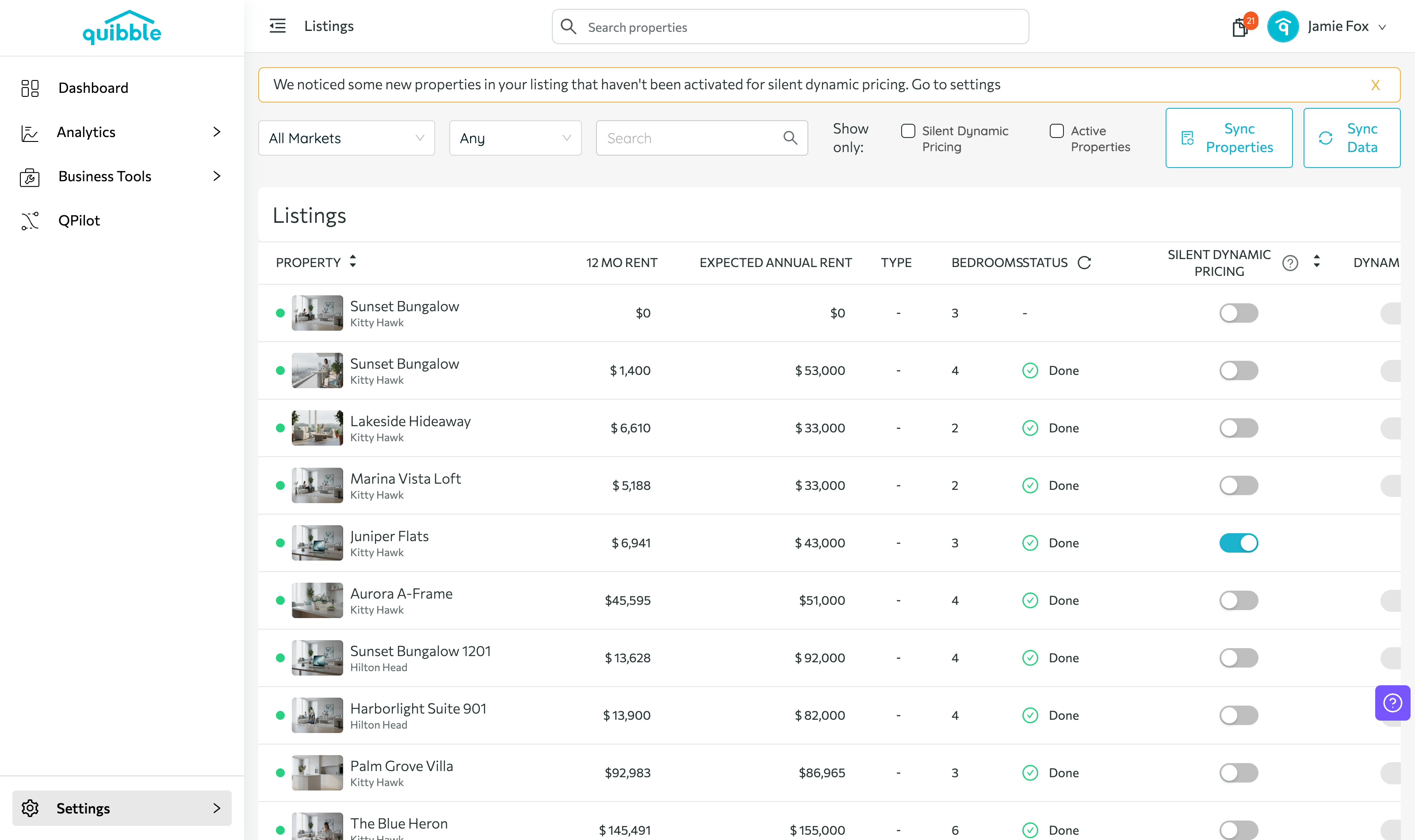Click the $92,000 expected annual rent cell
Image resolution: width=1415 pixels, height=840 pixels.
coord(819,658)
